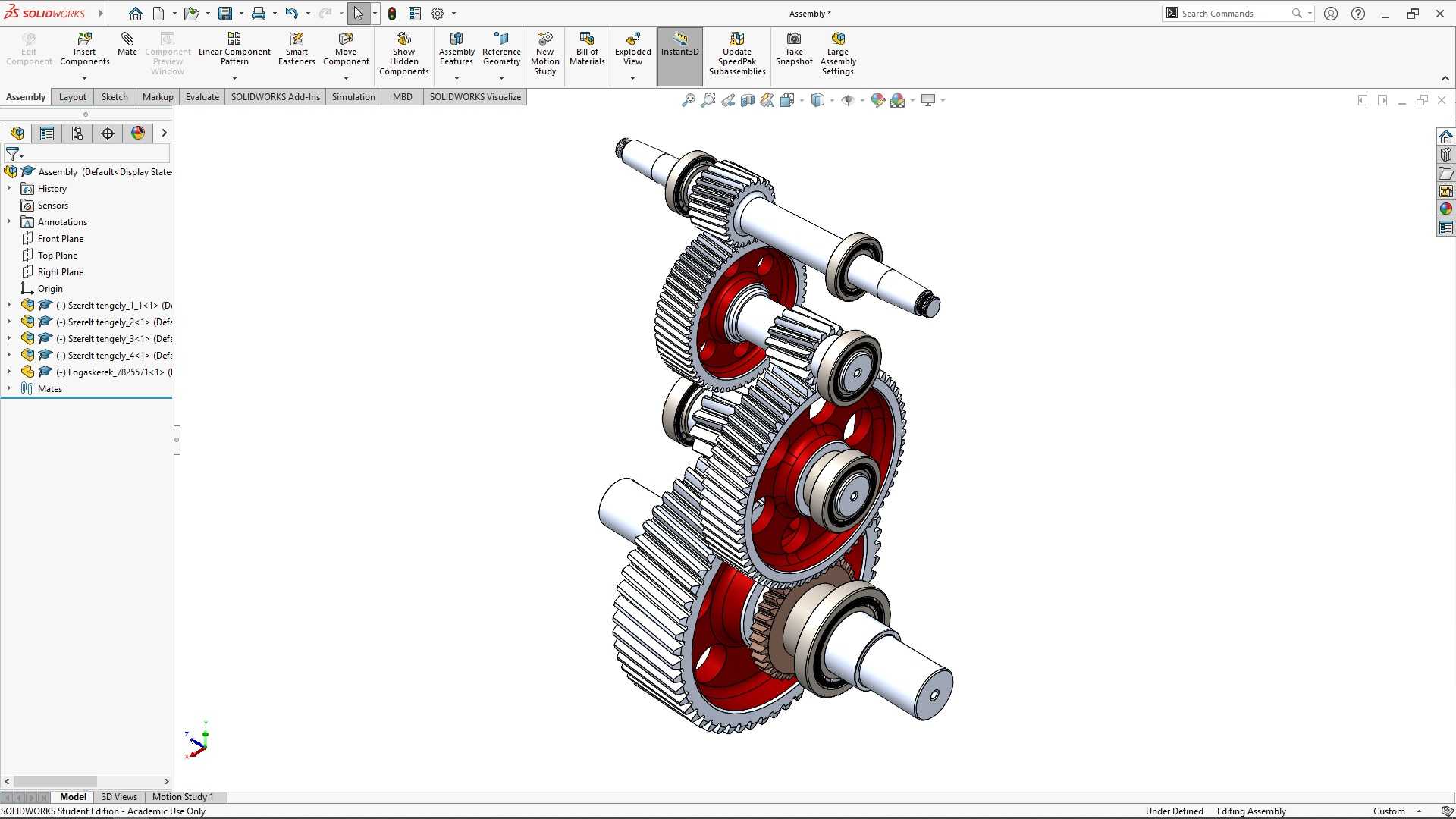This screenshot has width=1456, height=819.
Task: Open the SOLIDWORKS Visualize tab
Action: 475,97
